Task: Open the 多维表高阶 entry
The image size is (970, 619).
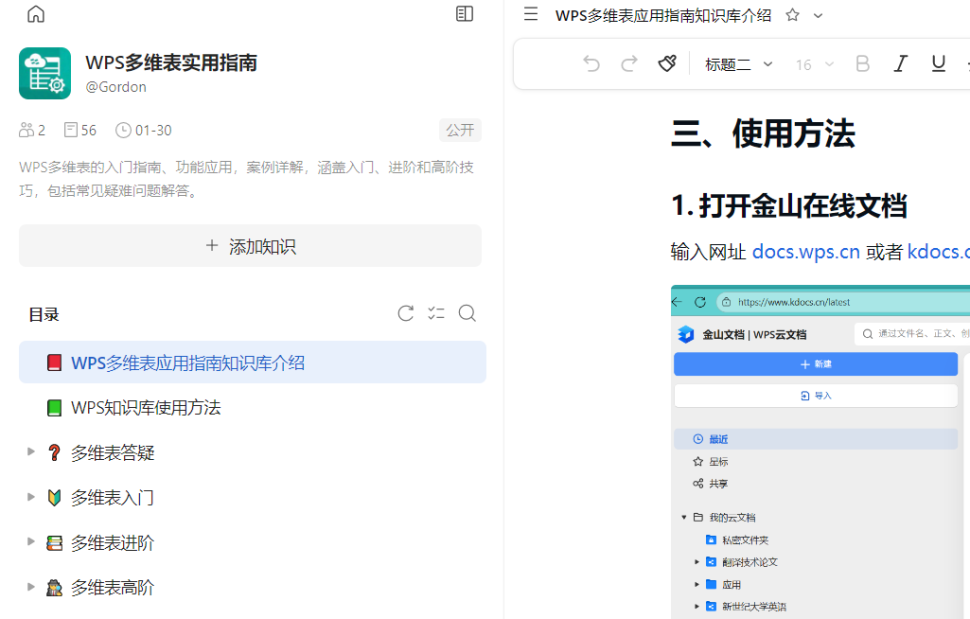Action: click(x=113, y=587)
